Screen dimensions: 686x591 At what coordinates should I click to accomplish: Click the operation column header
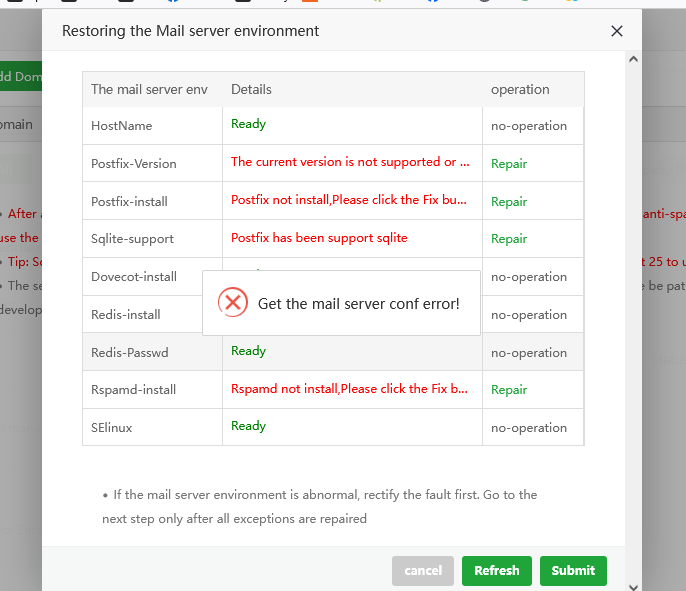[x=520, y=89]
